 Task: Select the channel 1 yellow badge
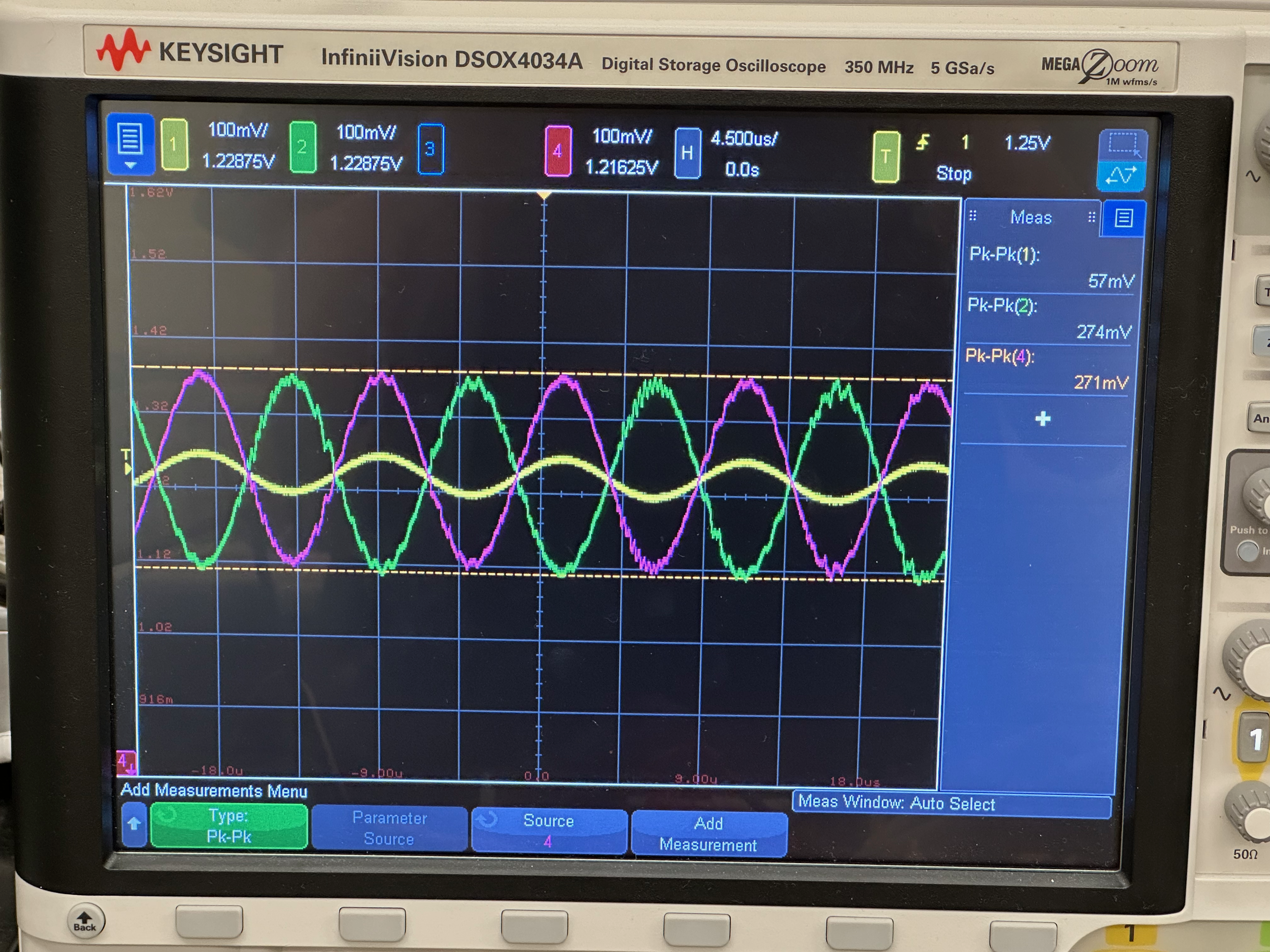point(174,144)
